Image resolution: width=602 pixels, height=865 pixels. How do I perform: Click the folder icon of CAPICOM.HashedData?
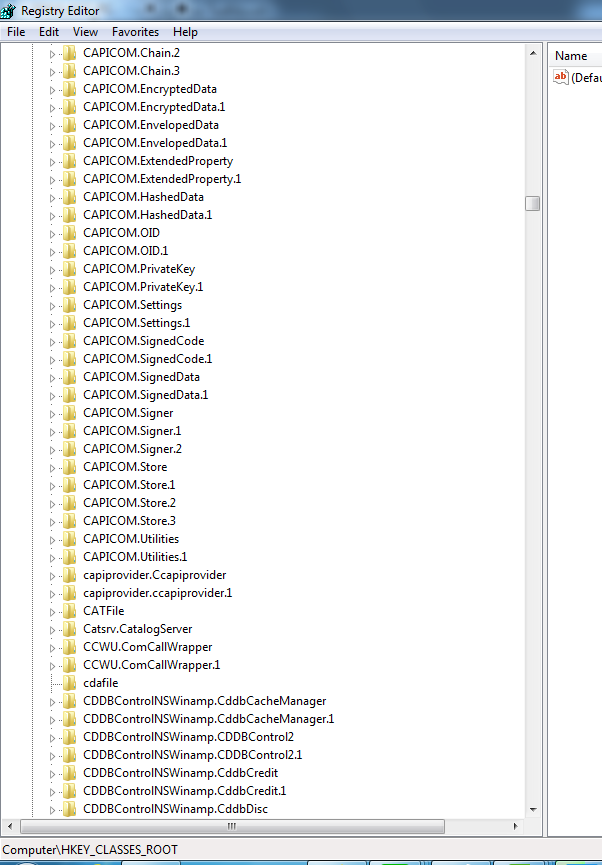click(69, 197)
